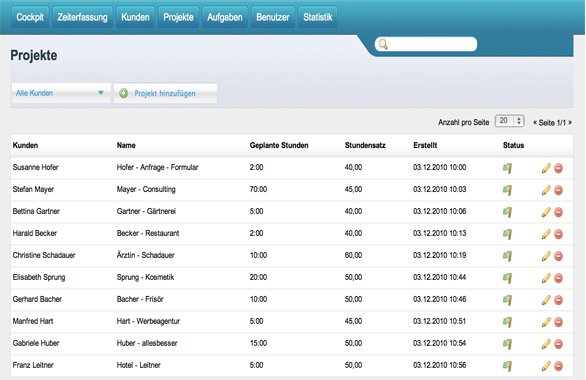Select customer cell Susanne Hofer

(x=36, y=167)
